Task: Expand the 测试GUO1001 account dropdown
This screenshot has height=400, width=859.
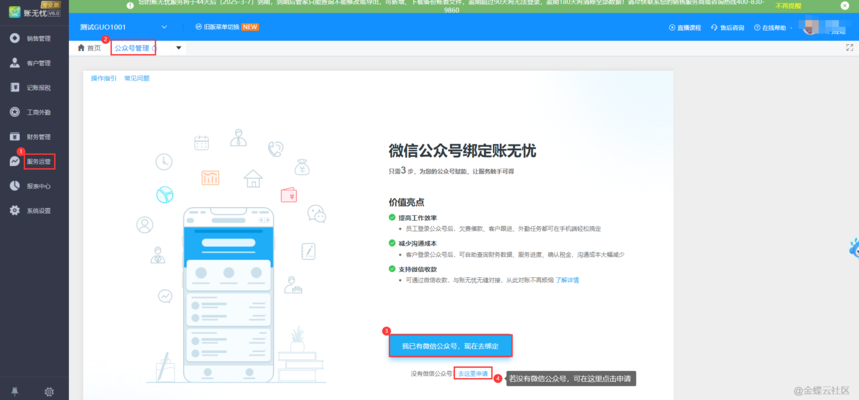Action: coord(164,27)
